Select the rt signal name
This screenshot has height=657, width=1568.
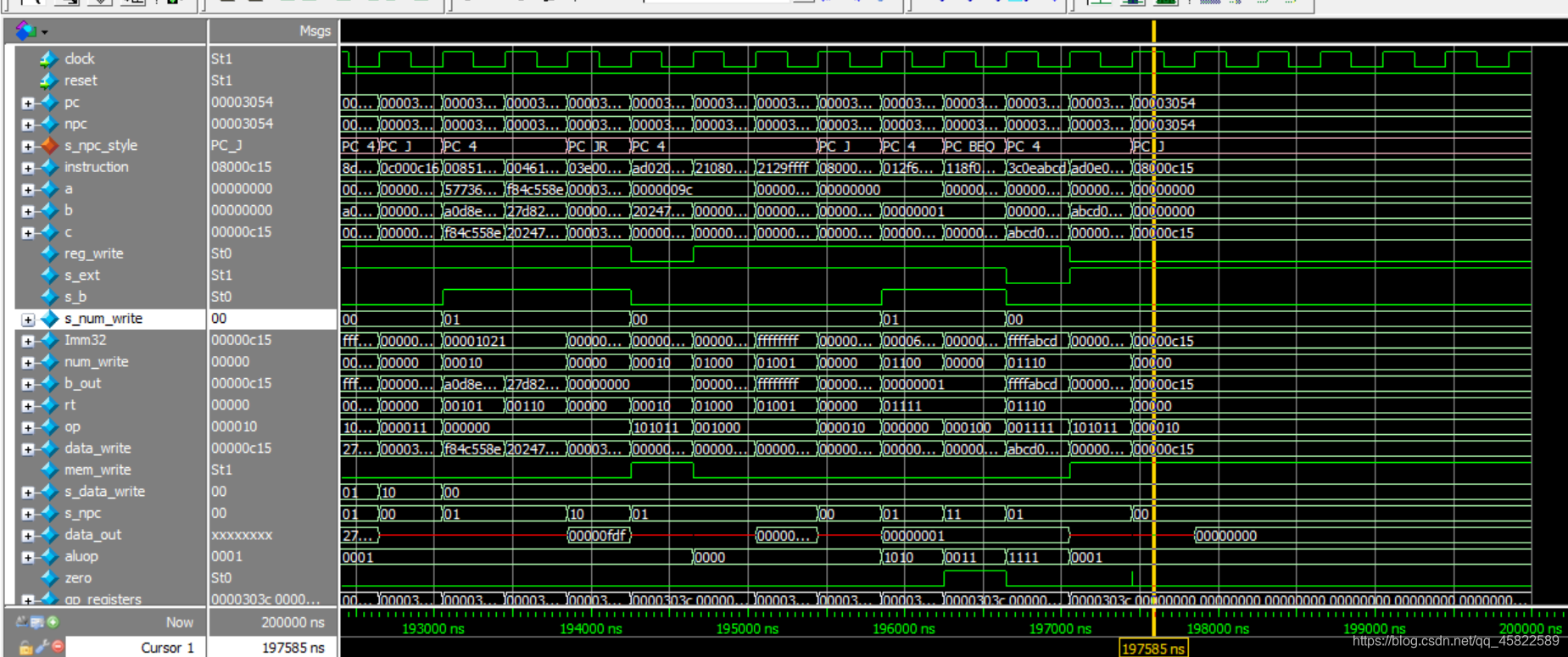click(x=70, y=405)
